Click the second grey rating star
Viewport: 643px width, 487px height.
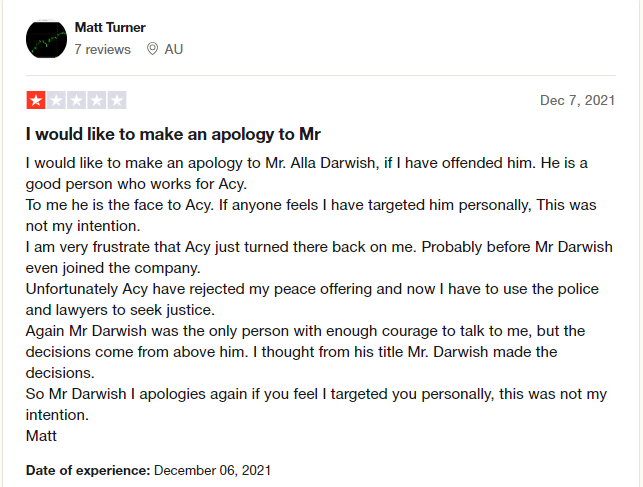click(56, 100)
